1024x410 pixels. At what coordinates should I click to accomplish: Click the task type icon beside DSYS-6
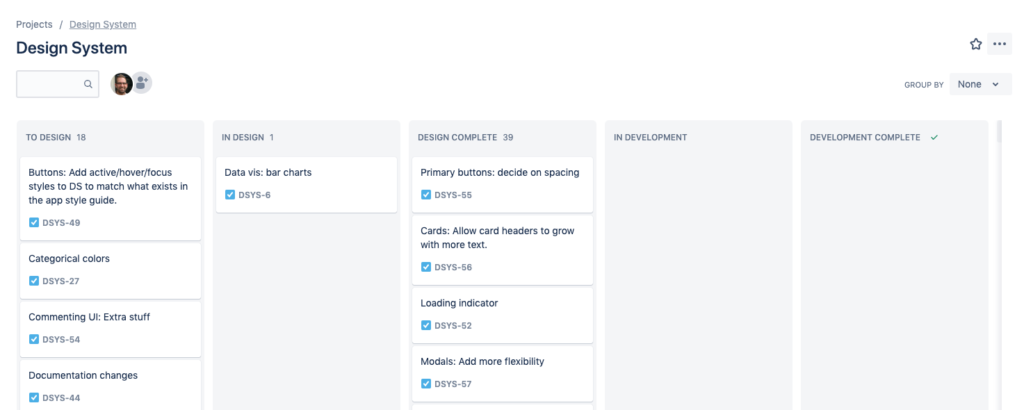(230, 195)
